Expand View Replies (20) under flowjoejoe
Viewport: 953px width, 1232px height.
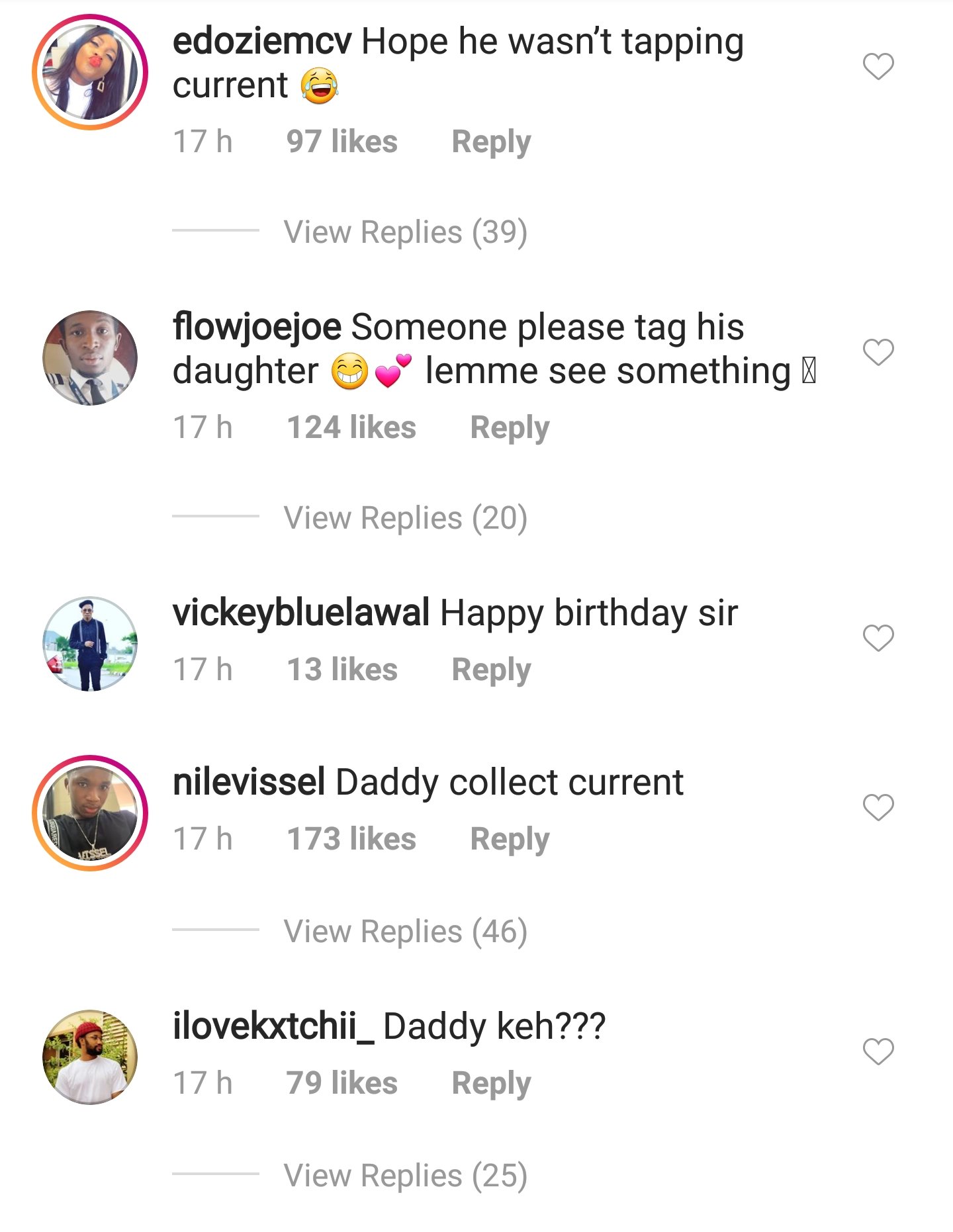[x=405, y=518]
